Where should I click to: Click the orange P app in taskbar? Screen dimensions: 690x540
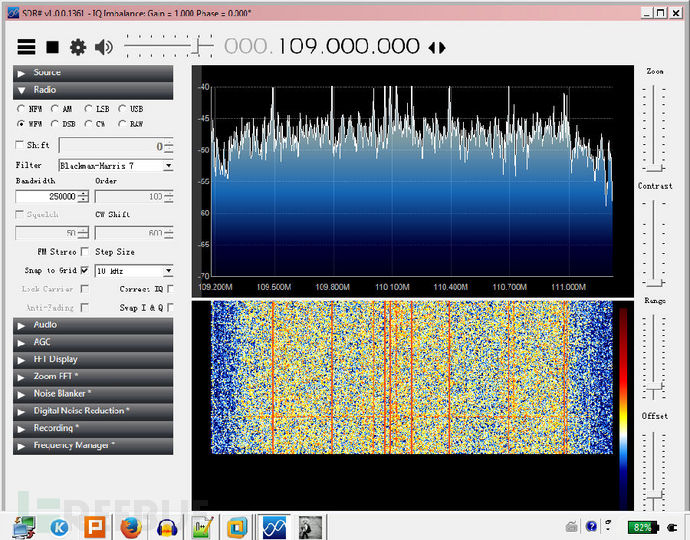pos(95,526)
